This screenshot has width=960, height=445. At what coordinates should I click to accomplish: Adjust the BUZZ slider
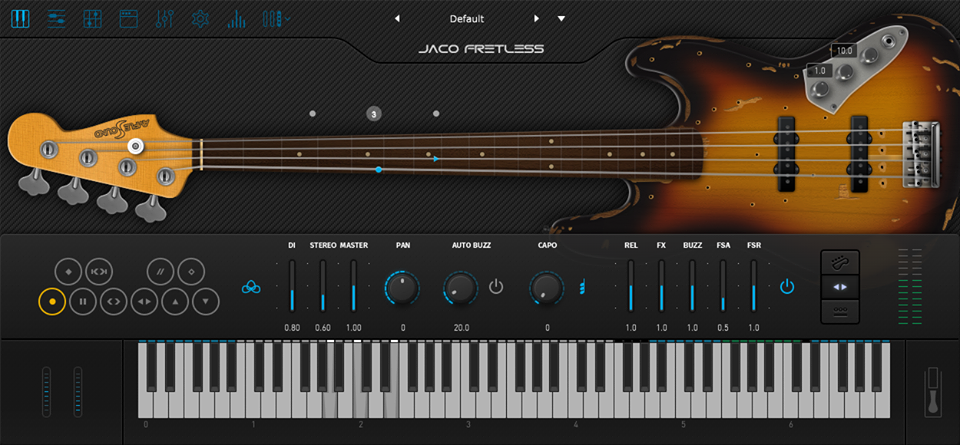(x=692, y=286)
